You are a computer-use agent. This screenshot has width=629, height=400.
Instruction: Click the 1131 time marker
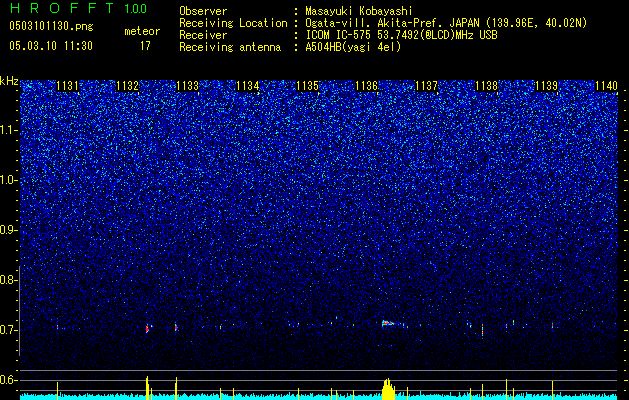pyautogui.click(x=67, y=86)
